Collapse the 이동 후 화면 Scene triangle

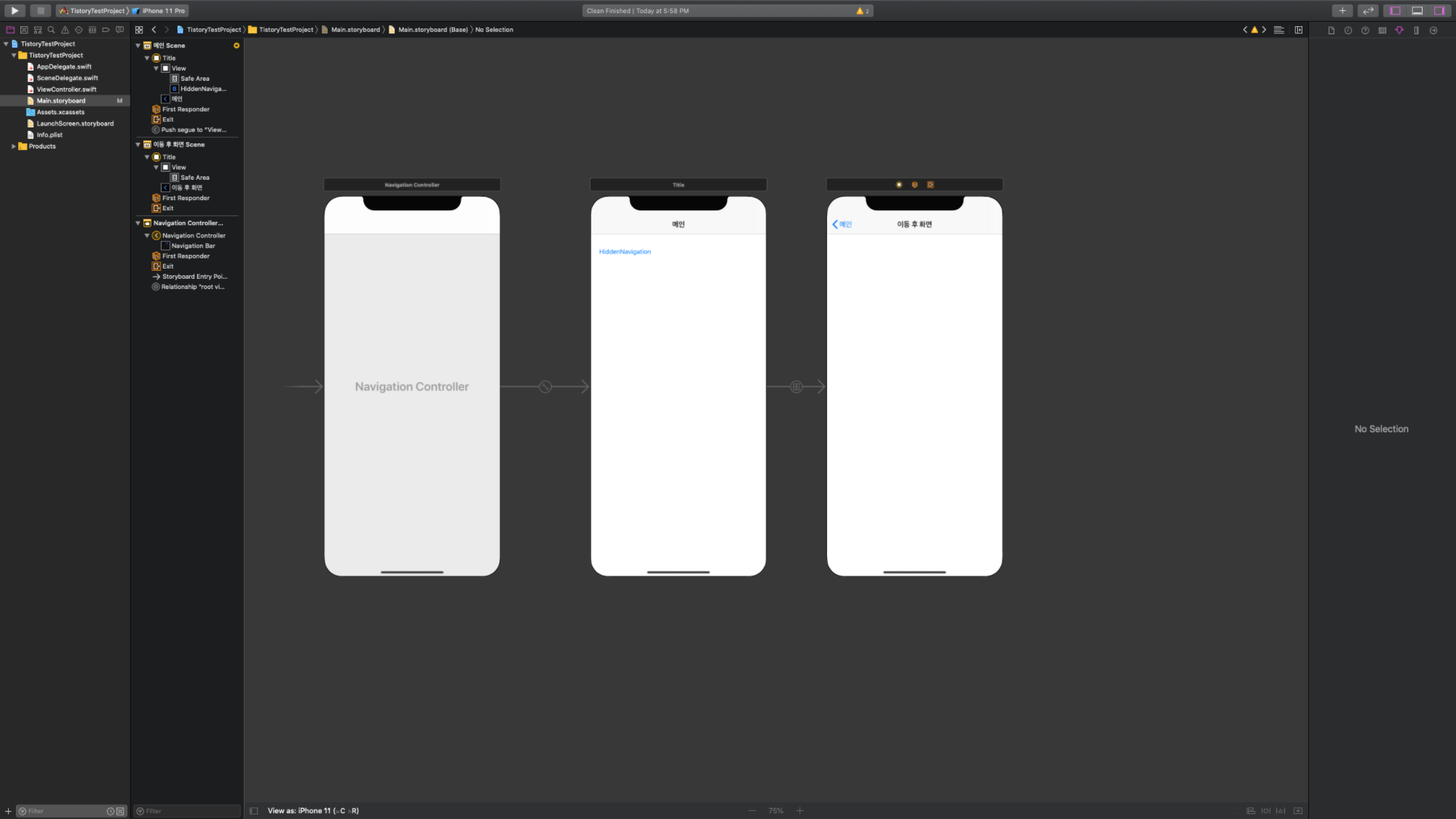[138, 145]
